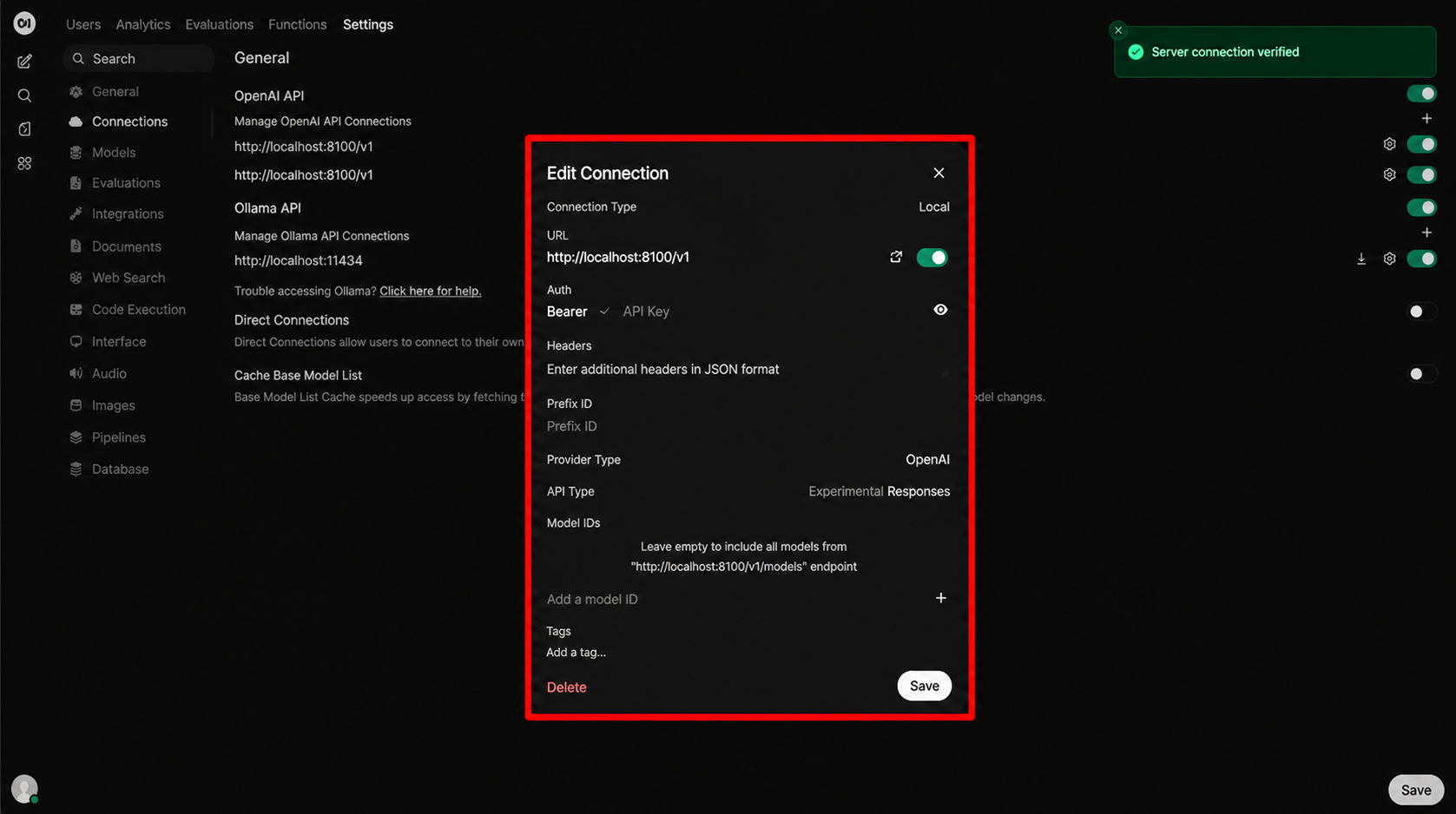Viewport: 1456px width, 814px height.
Task: Open the workspace grid icon in left rail
Action: 24,163
